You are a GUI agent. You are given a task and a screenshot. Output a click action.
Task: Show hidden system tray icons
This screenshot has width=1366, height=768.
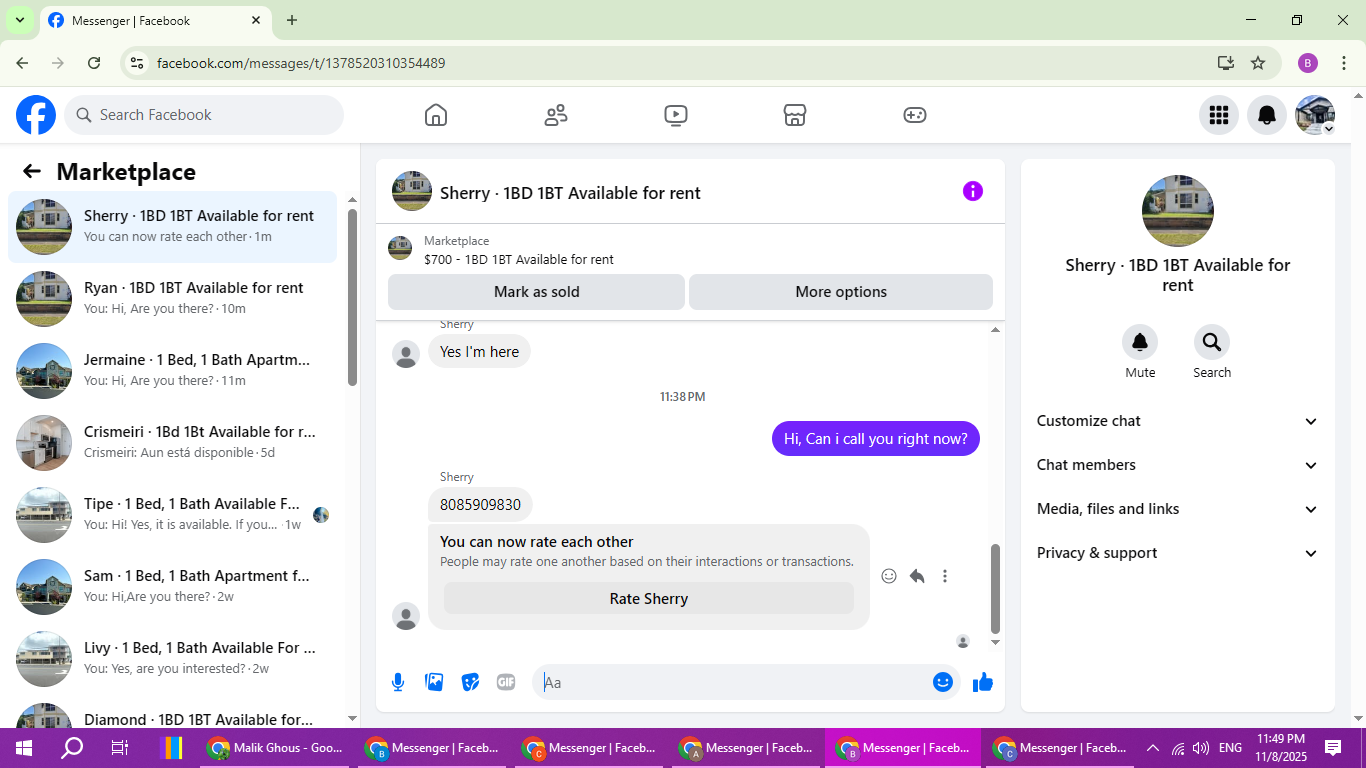pyautogui.click(x=1153, y=748)
